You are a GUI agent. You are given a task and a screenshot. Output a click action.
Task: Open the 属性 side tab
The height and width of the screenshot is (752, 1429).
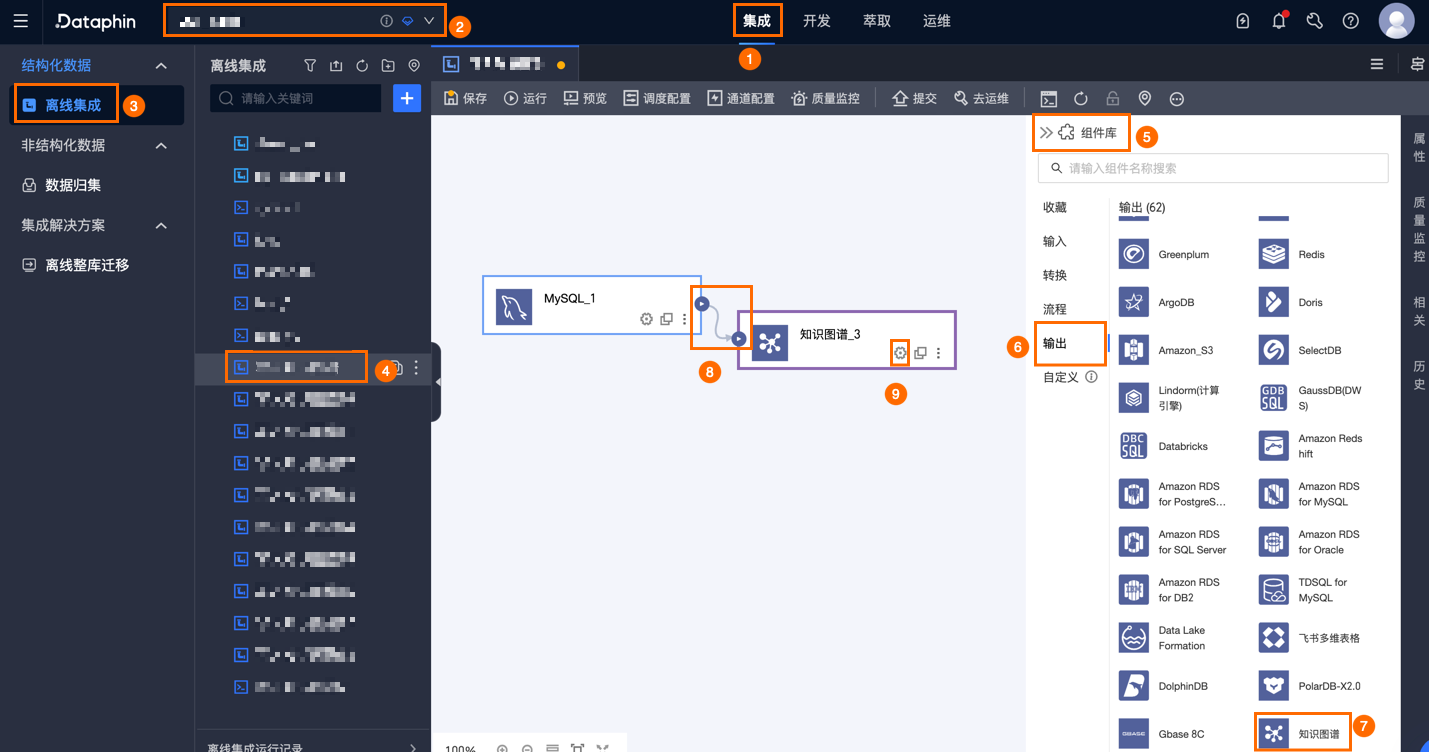click(x=1419, y=147)
